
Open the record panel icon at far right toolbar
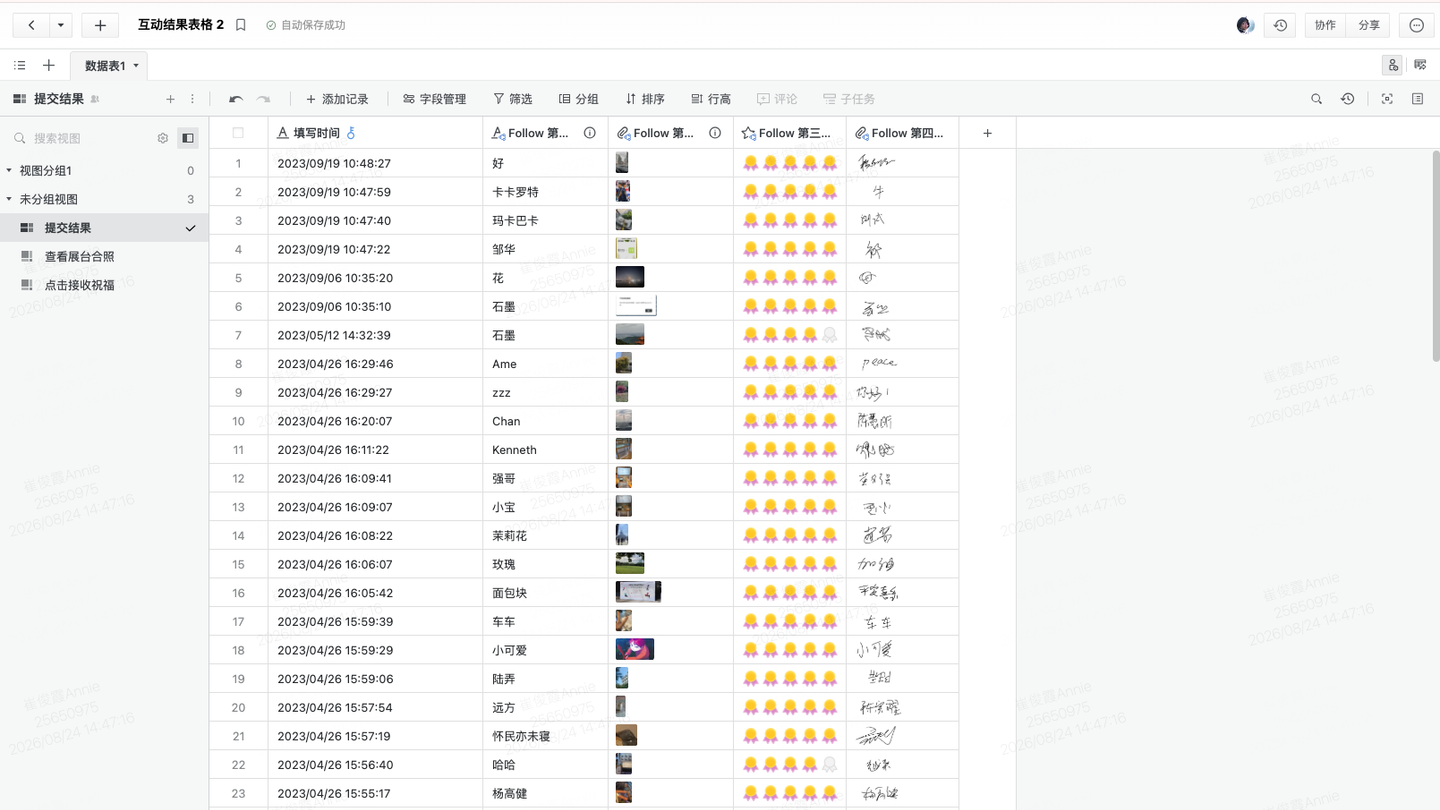pos(1418,99)
